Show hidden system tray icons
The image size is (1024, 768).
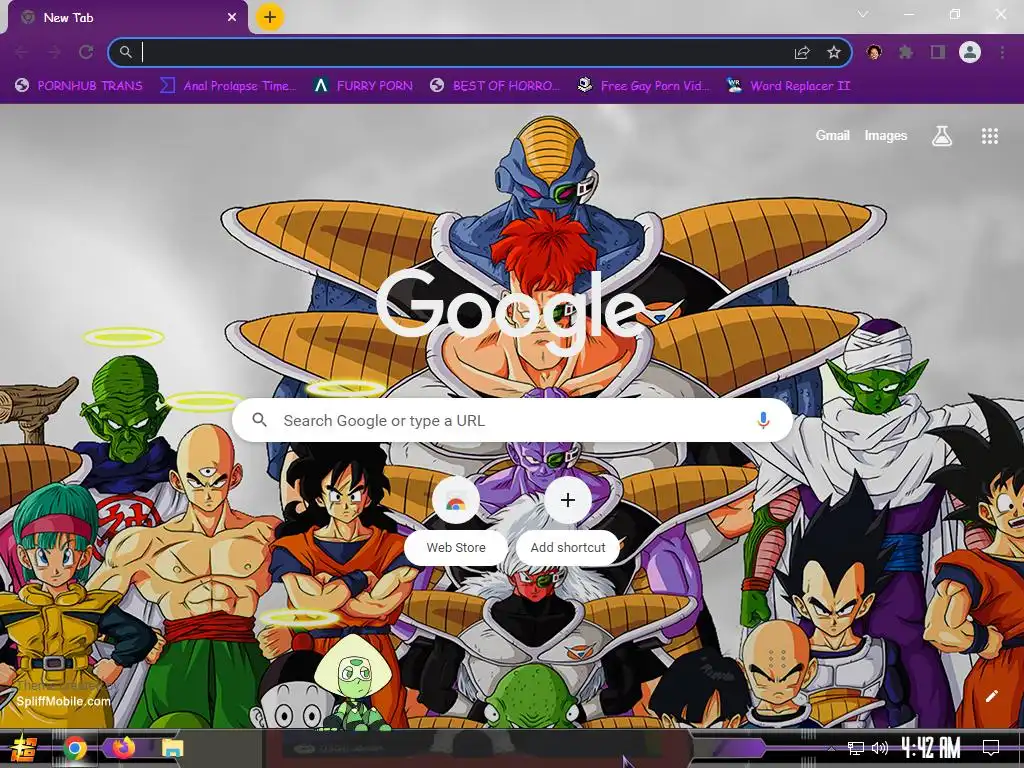[831, 748]
